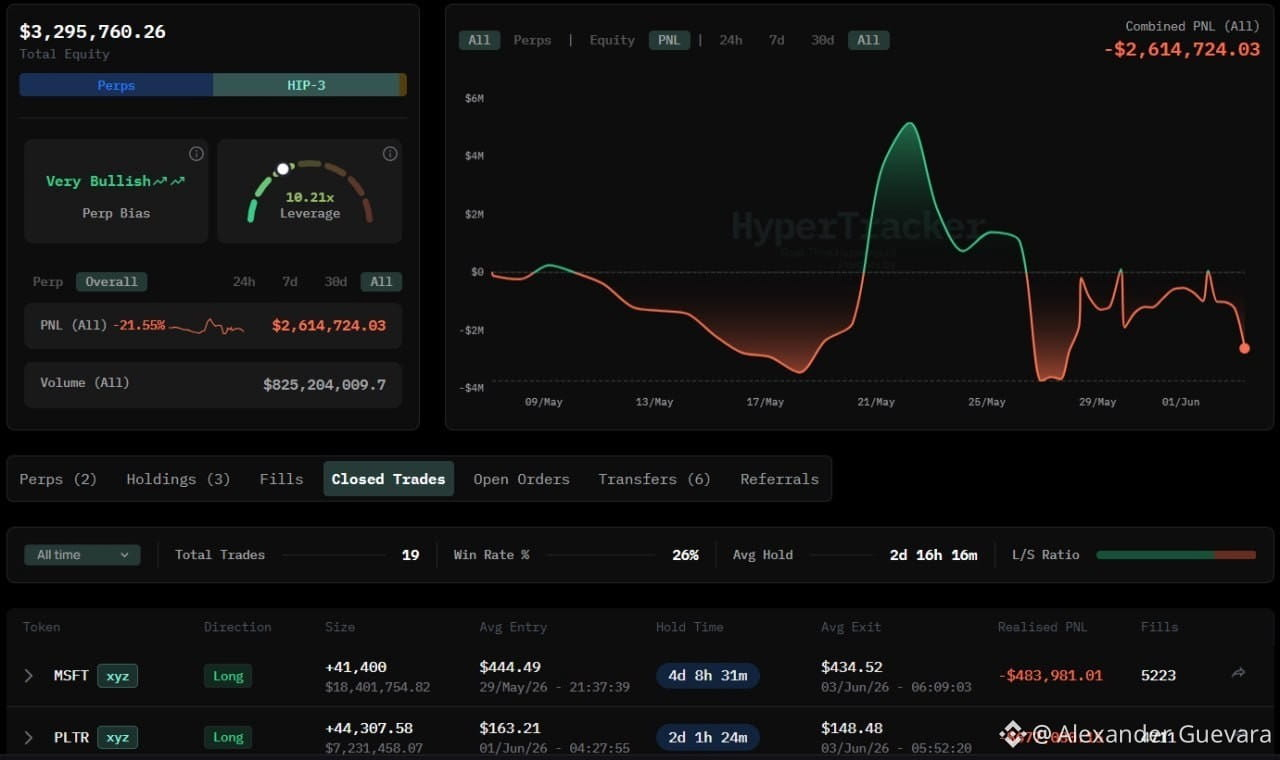1280x760 pixels.
Task: Click share arrow icon in MSFT row
Action: click(x=1238, y=674)
